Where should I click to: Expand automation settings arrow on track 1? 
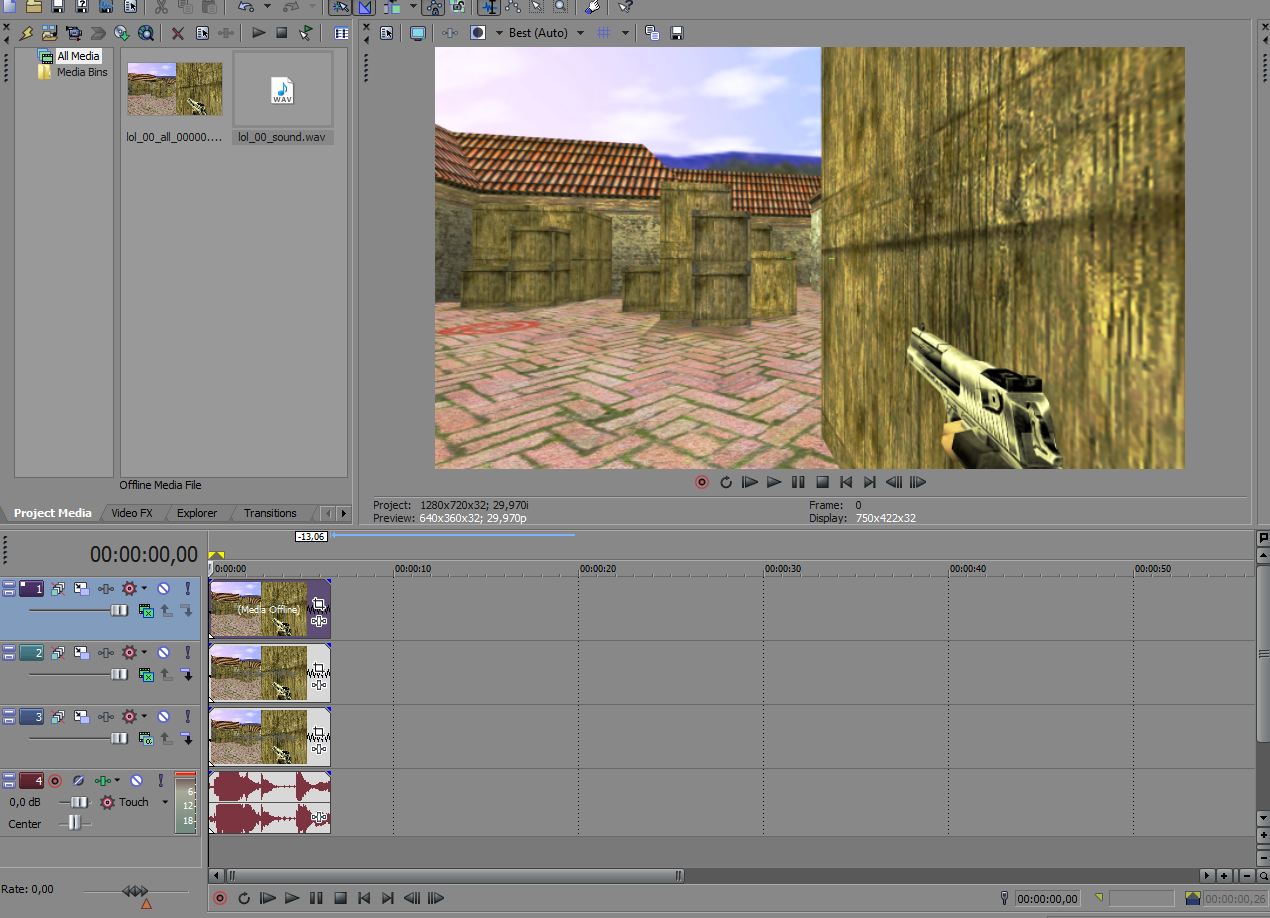coord(144,589)
